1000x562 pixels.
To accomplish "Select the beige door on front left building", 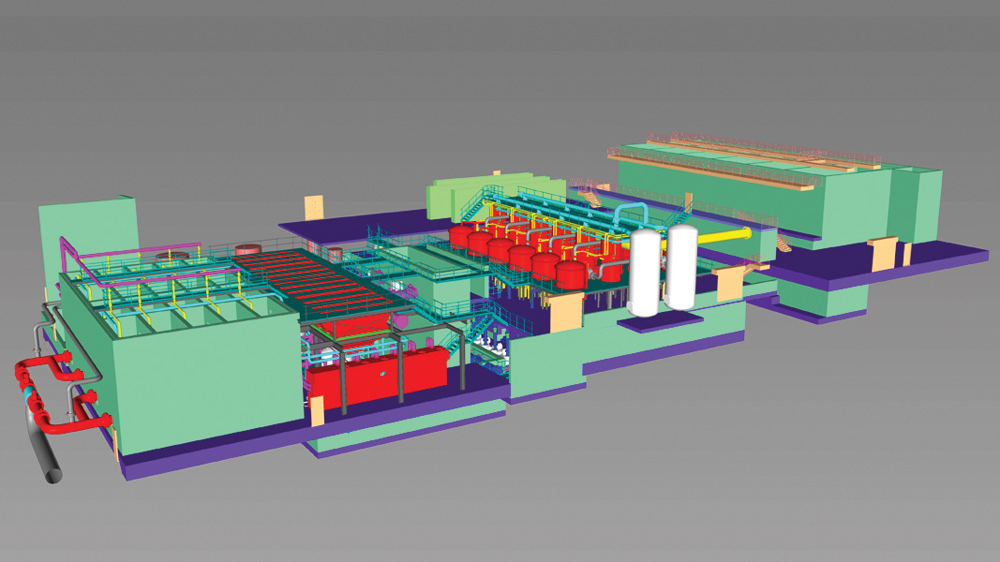I will click(x=317, y=412).
